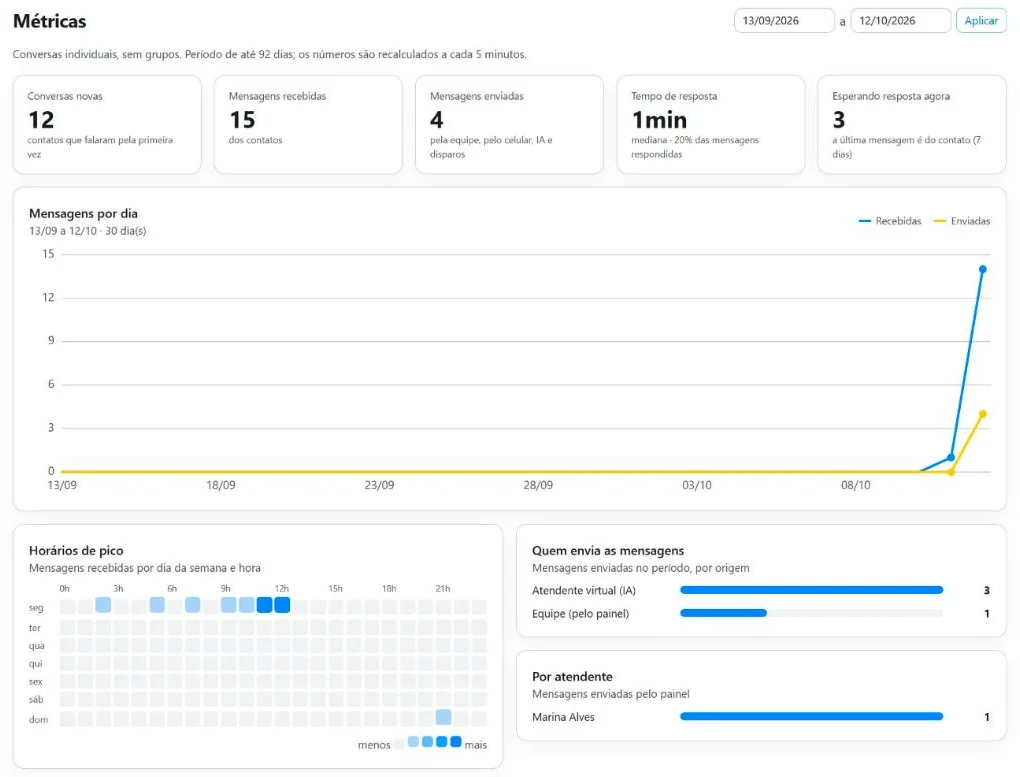The width and height of the screenshot is (1020, 777).
Task: Click the Aplicar button
Action: 981,21
